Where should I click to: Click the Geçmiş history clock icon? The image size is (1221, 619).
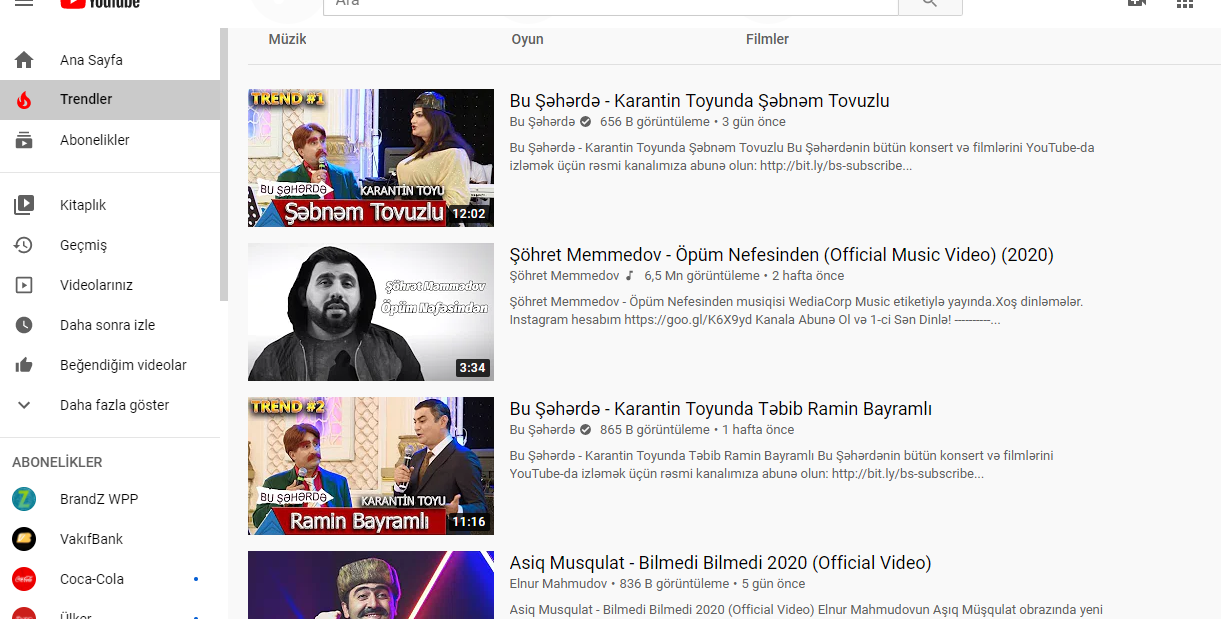coord(24,245)
